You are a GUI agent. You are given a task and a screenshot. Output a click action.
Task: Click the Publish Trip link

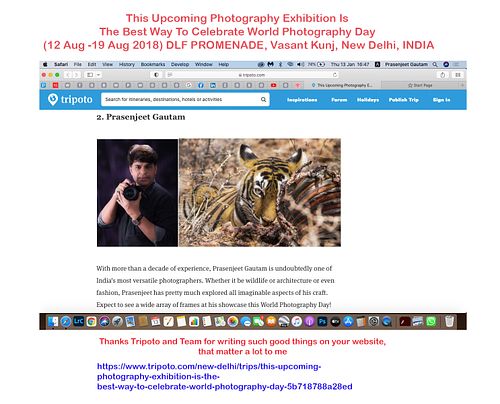pos(403,100)
